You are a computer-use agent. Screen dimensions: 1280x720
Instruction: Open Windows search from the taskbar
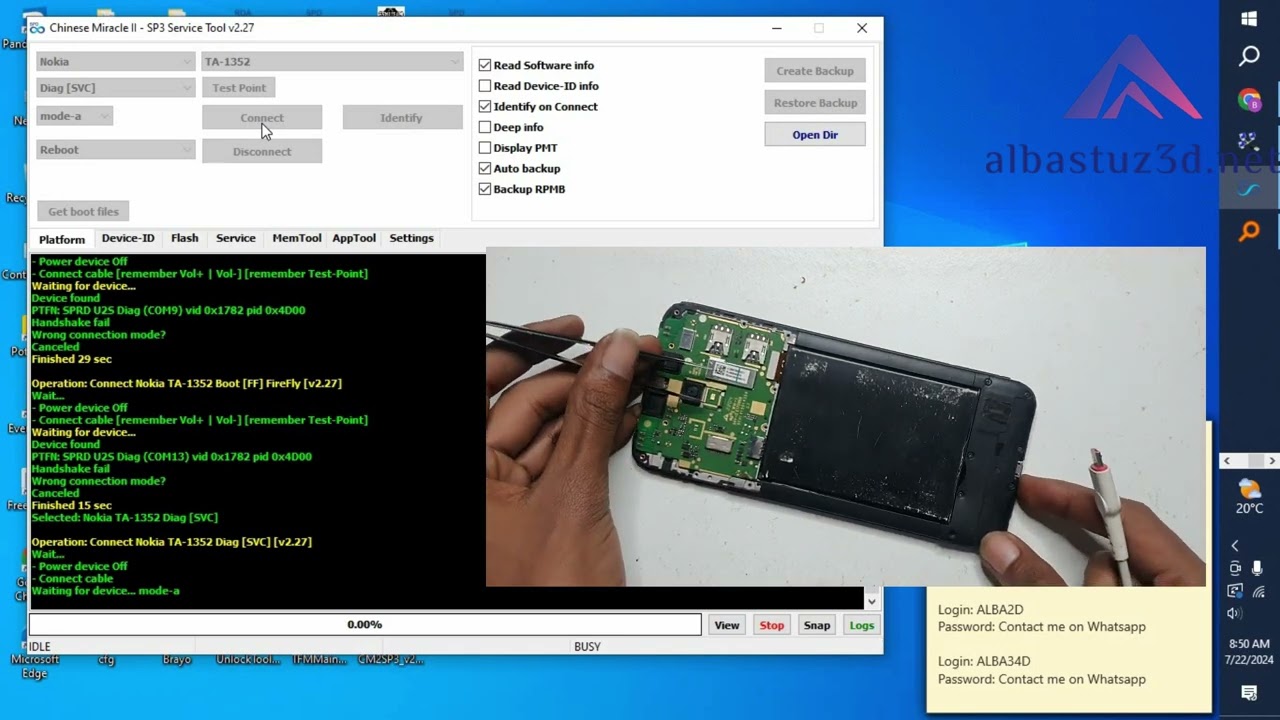pyautogui.click(x=1249, y=57)
